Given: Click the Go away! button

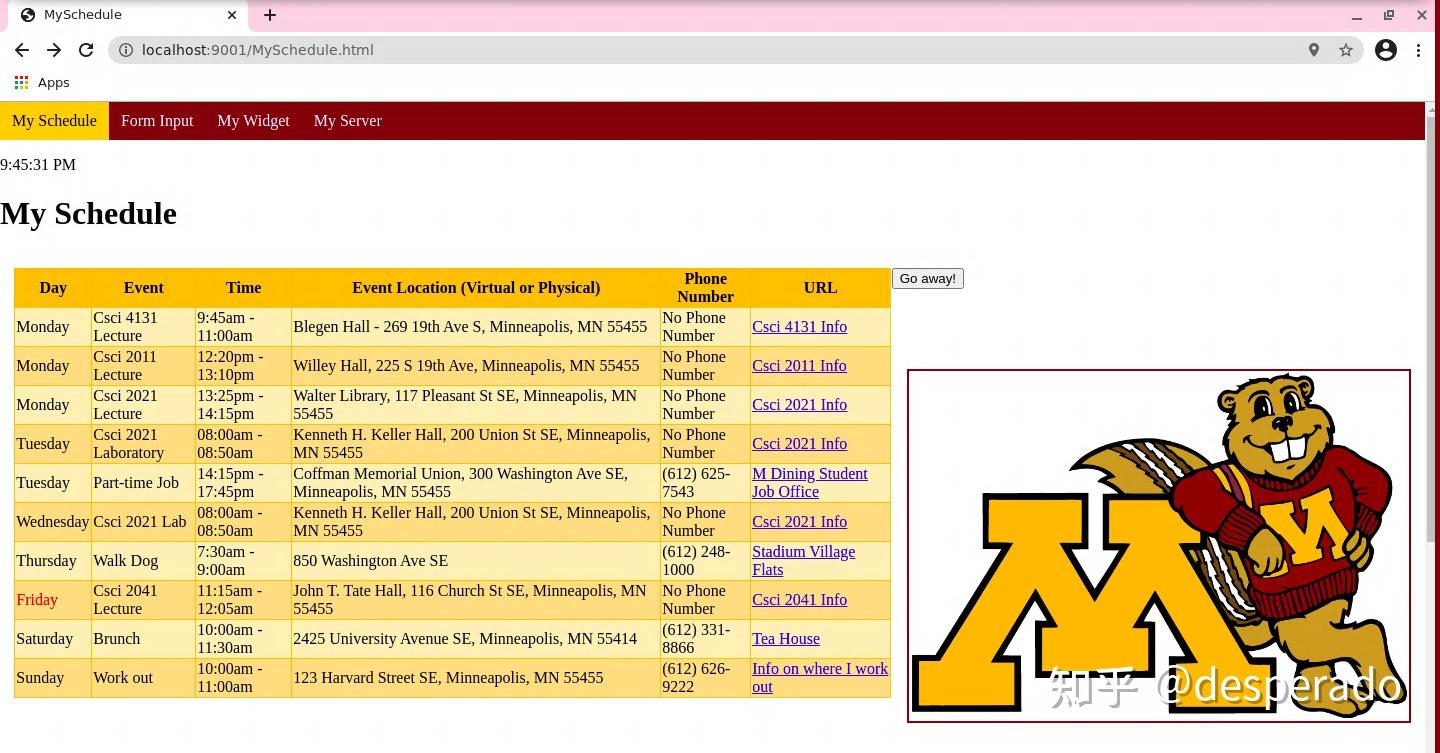Looking at the screenshot, I should tap(928, 279).
